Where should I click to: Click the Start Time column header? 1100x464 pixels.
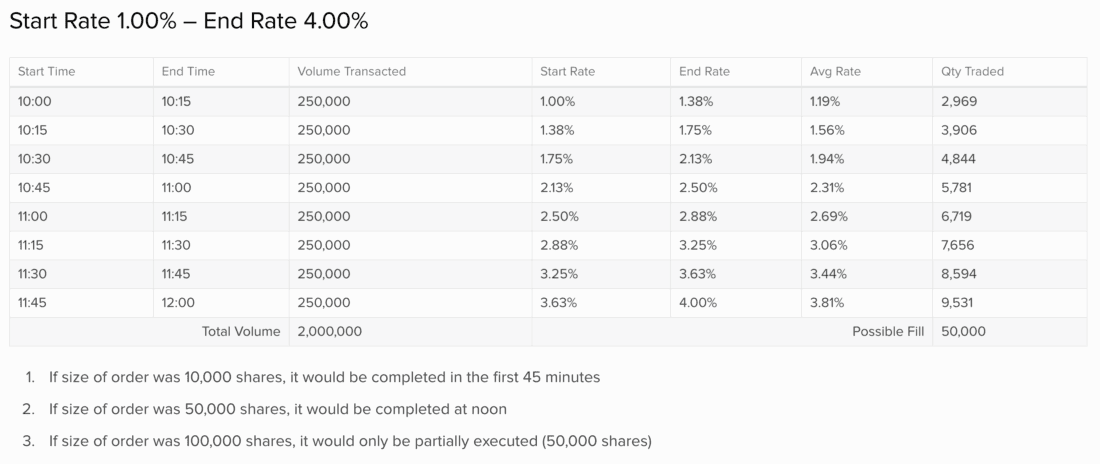46,72
